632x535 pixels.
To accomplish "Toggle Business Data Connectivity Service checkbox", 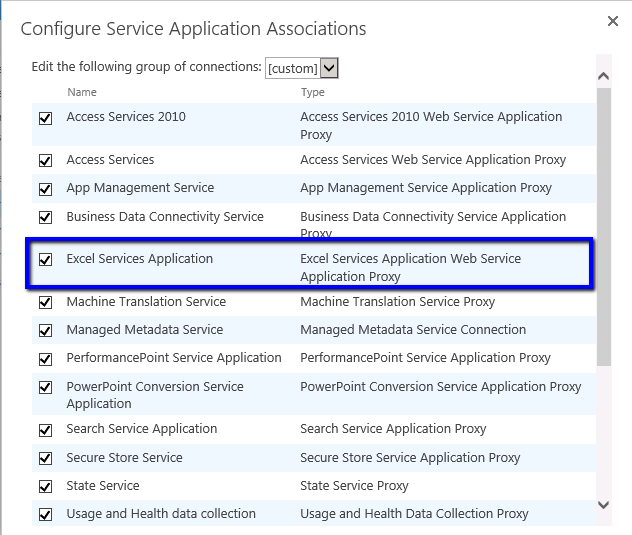I will (x=46, y=217).
